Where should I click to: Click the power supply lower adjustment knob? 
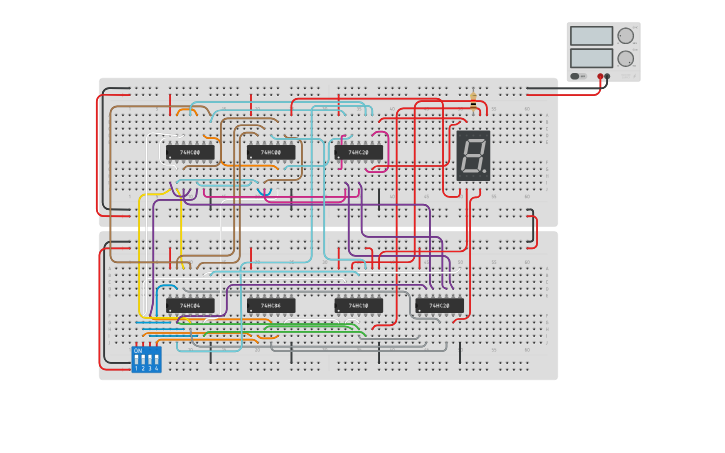coord(626,59)
